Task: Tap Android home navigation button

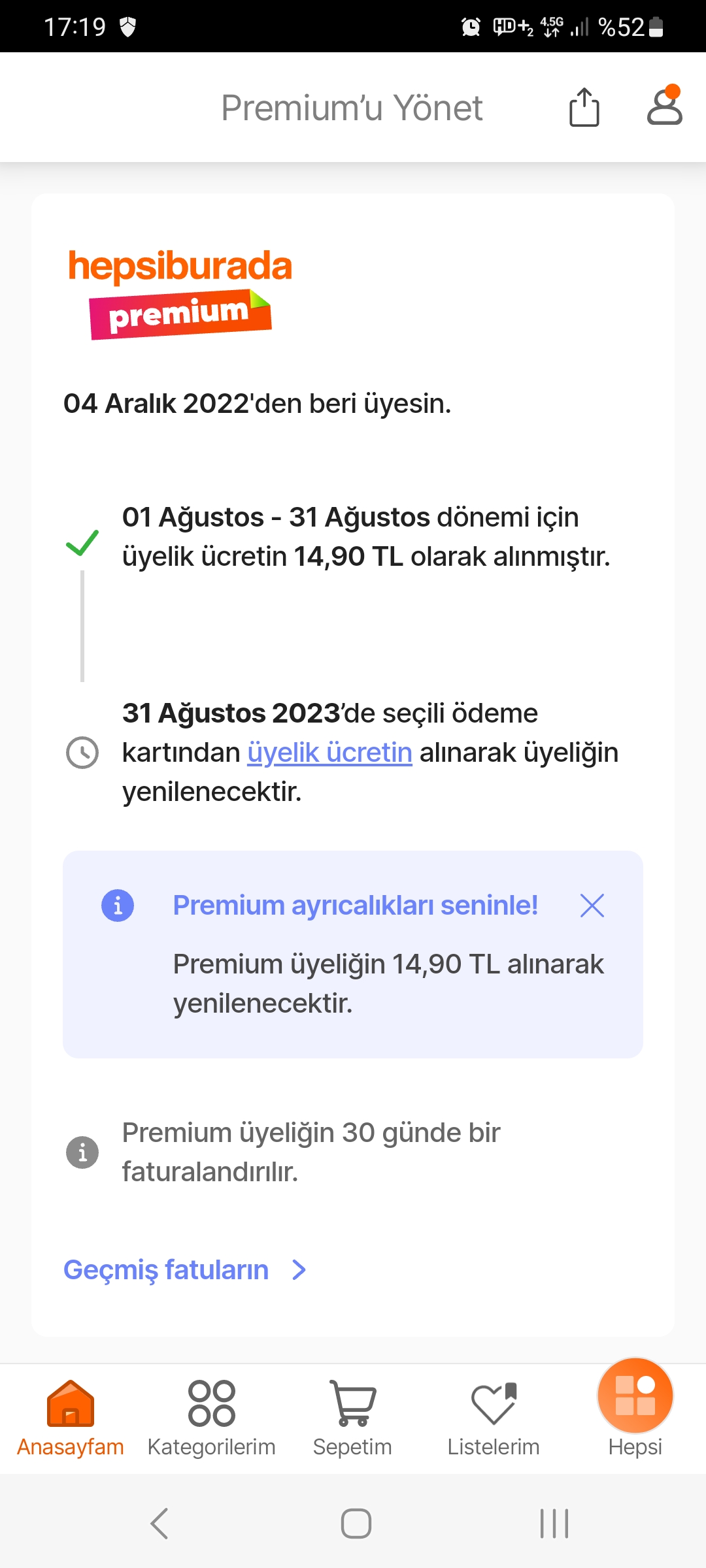Action: click(356, 1524)
